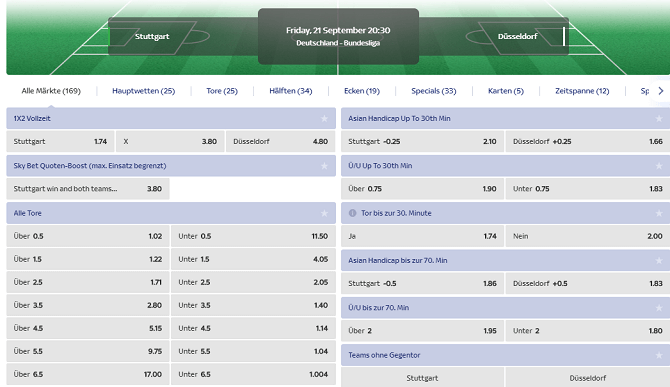Switch to Ecken (19) tab
The image size is (670, 387).
tap(362, 91)
